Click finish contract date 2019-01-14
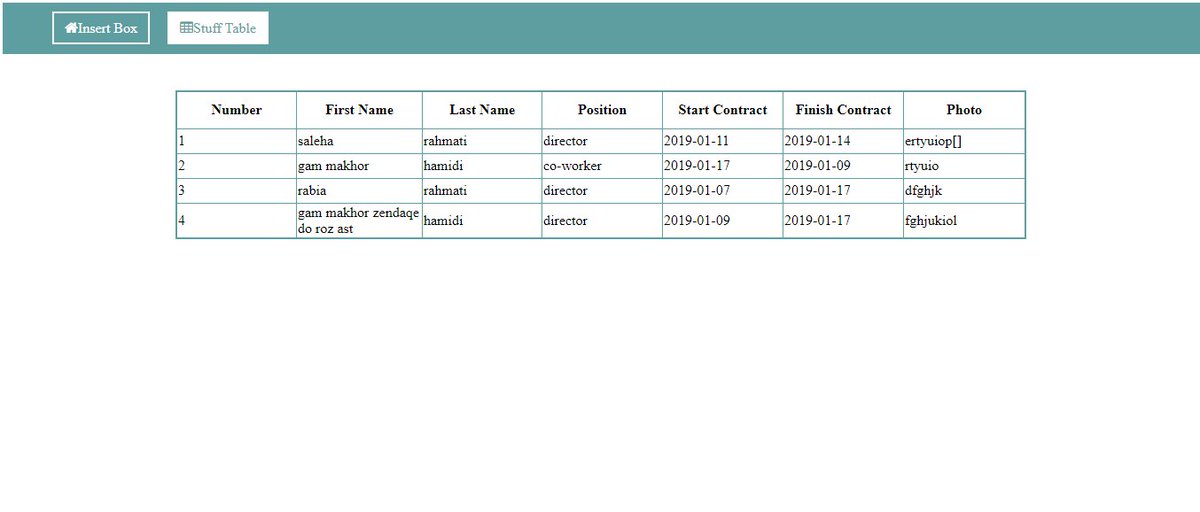 coord(843,141)
